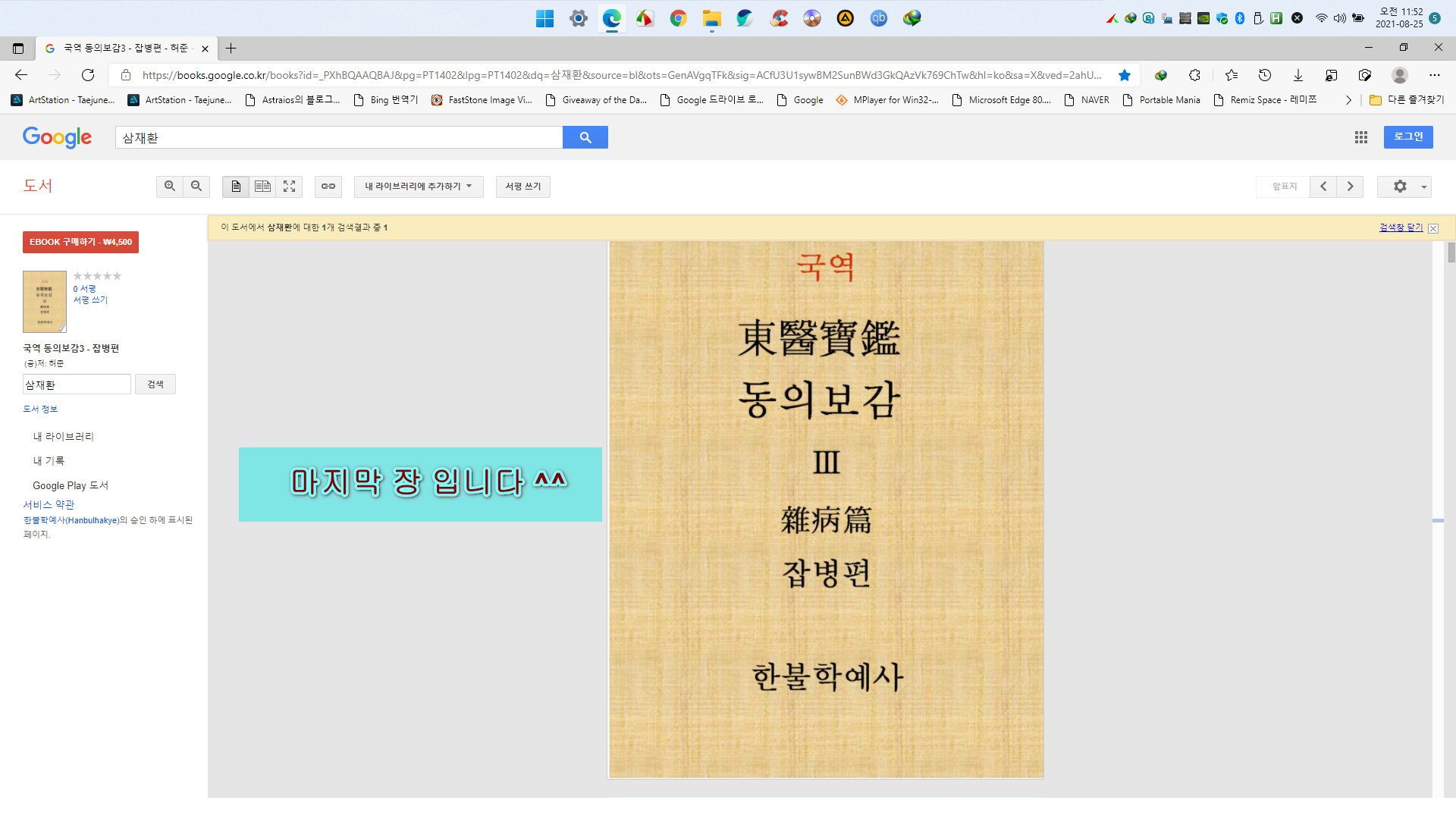
Task: Switch to two-page view
Action: point(262,187)
